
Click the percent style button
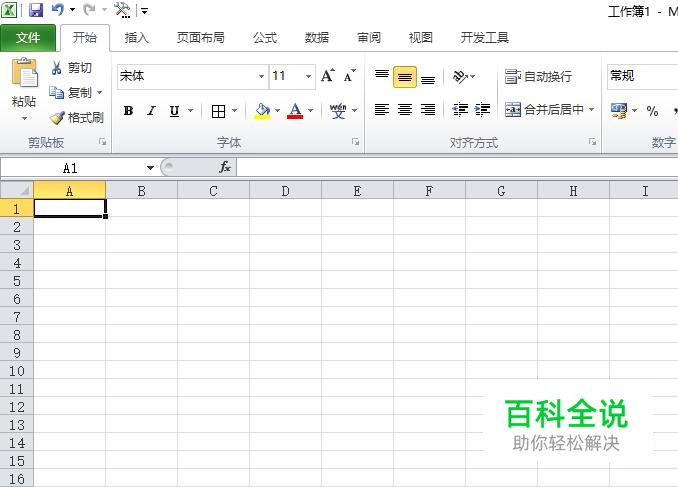click(x=652, y=111)
